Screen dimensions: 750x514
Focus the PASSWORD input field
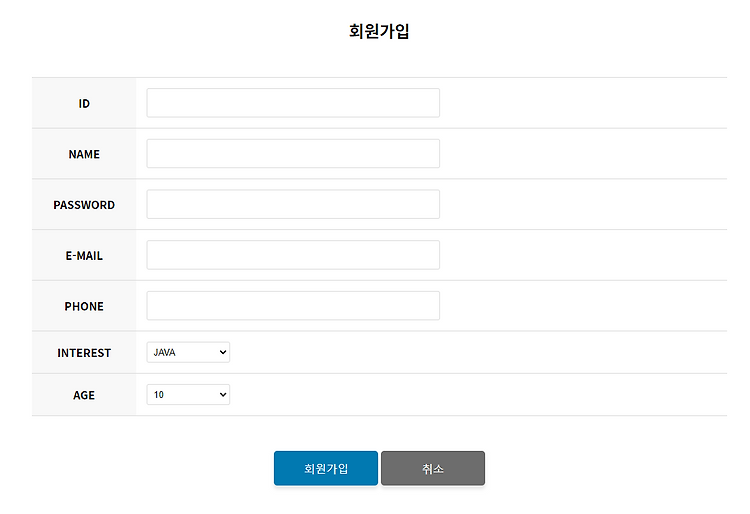coord(293,204)
